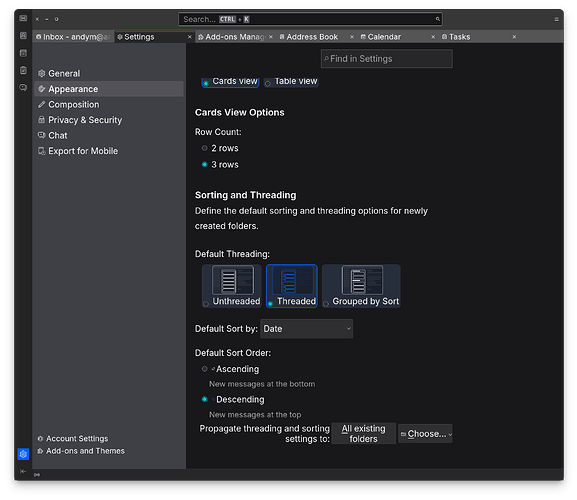Choose 2 rows for card row count
This screenshot has height=500, width=577.
[205, 148]
